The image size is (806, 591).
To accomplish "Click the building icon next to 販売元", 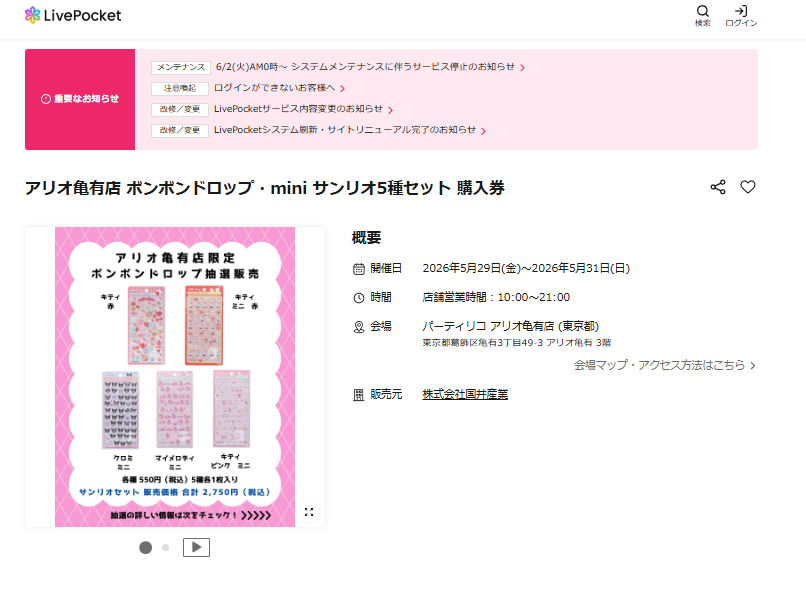I will tap(359, 395).
